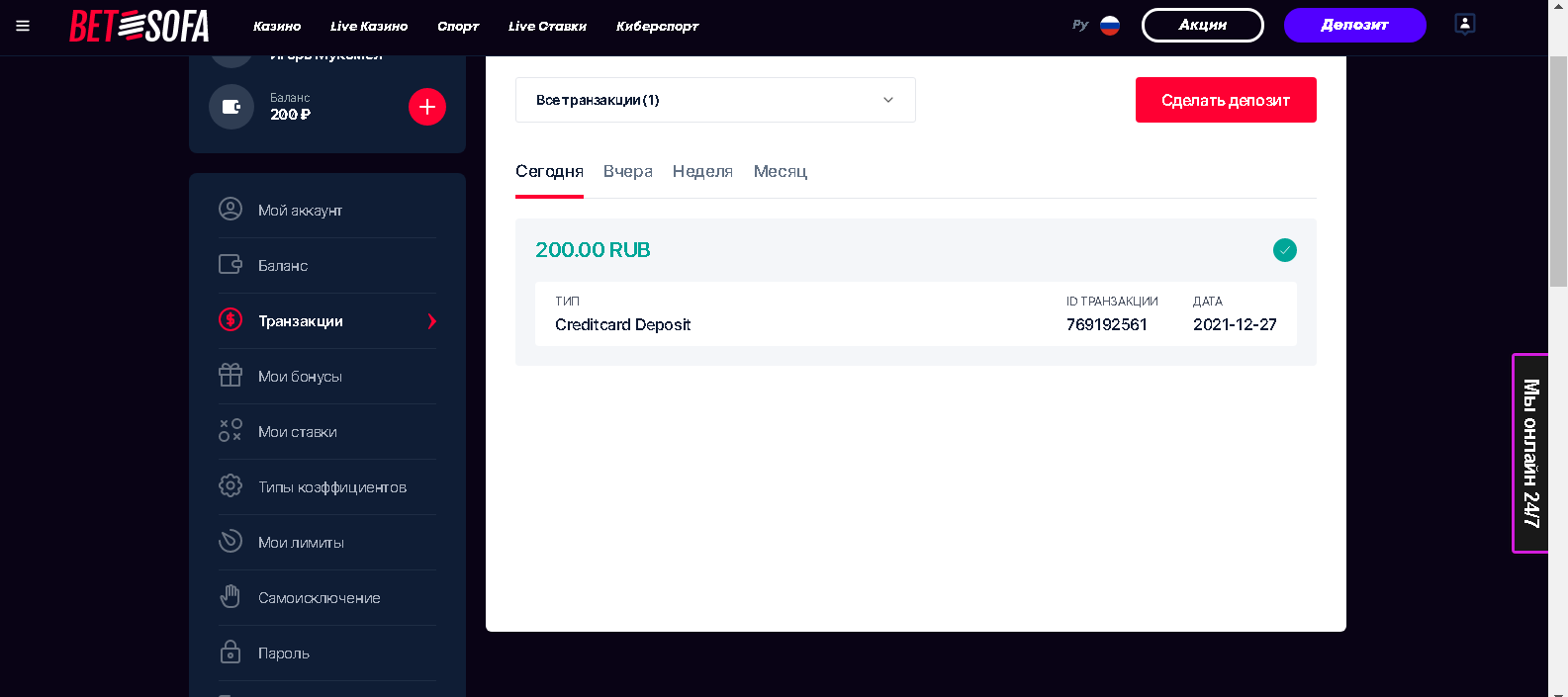The width and height of the screenshot is (1568, 697).
Task: Expand Транзакции sidebar arrow
Action: [x=431, y=321]
